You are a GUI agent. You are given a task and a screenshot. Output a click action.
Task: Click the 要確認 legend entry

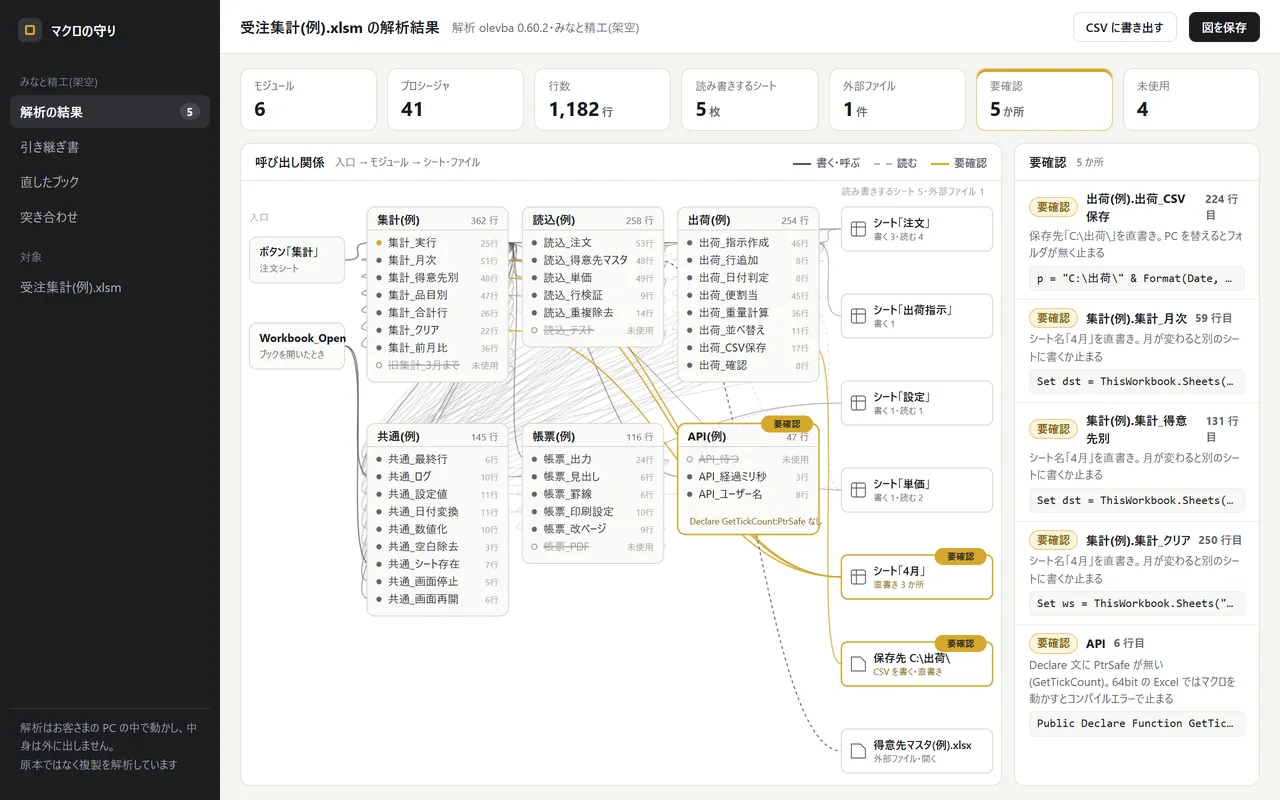pos(959,163)
